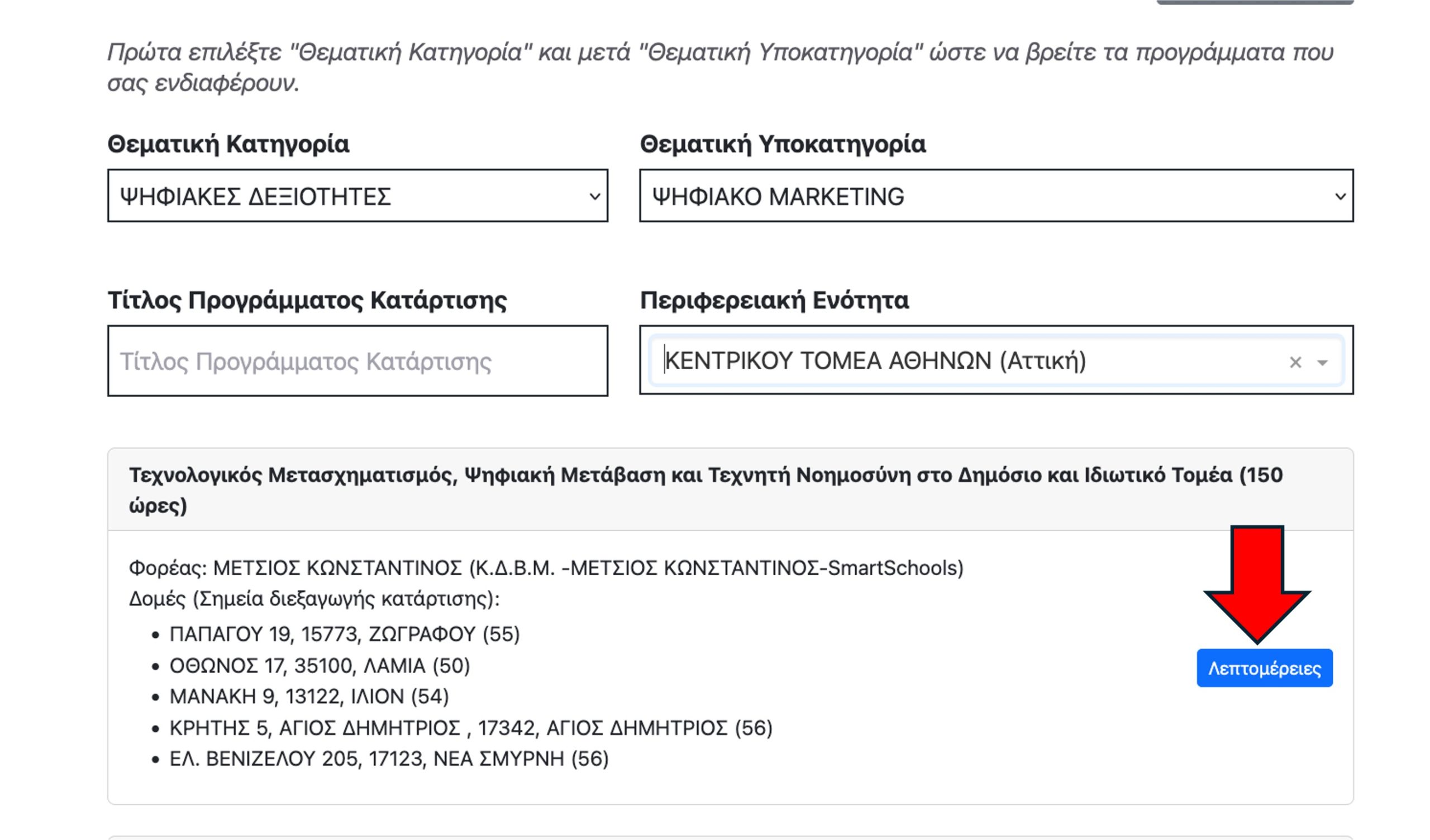1430x840 pixels.
Task: Expand the ΨΗΦΙΑΚΕΣ ΔΕΞΙΟΤΗΤΕΣ category chevron
Action: coord(594,197)
